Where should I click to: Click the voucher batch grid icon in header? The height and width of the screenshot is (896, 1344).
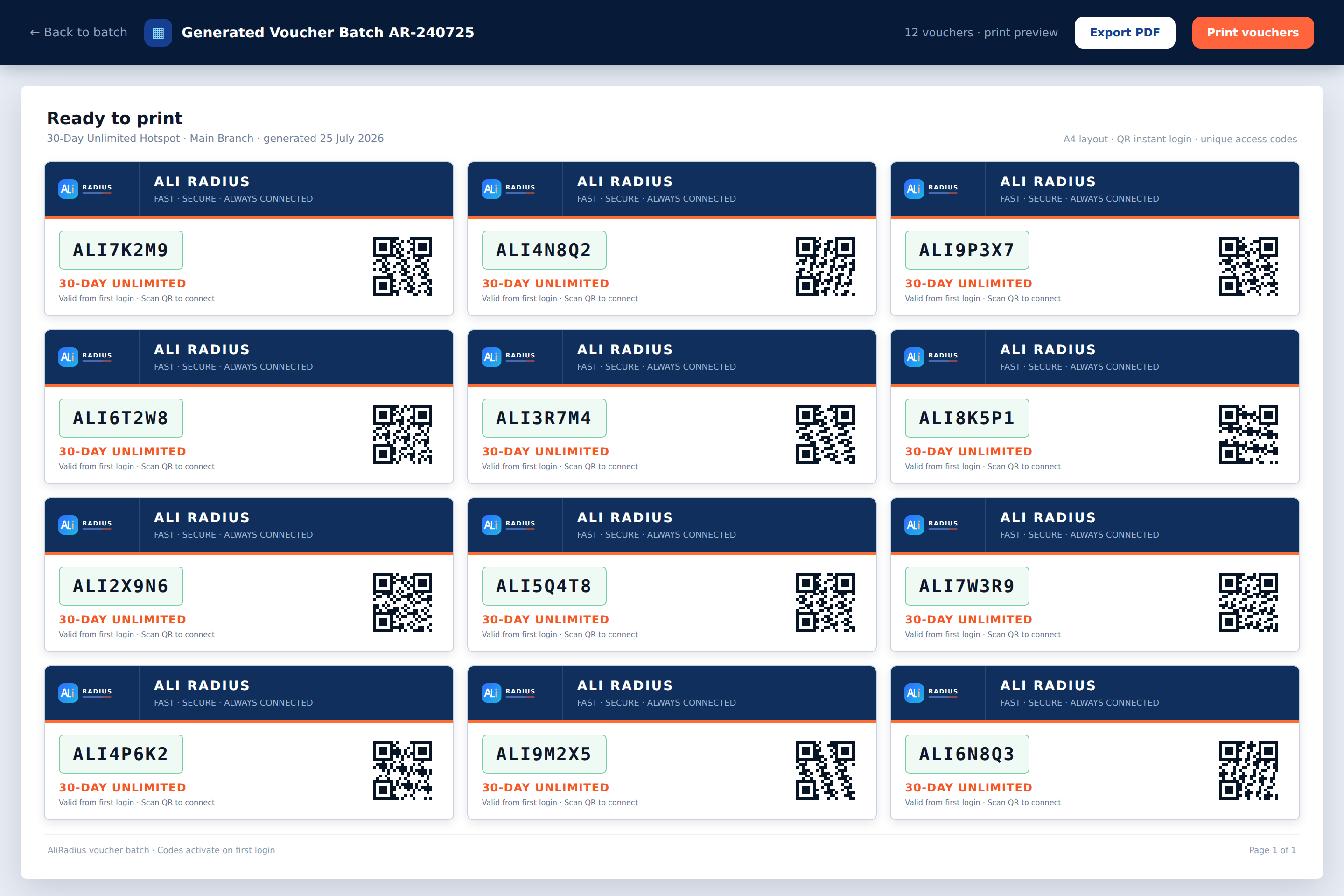158,33
